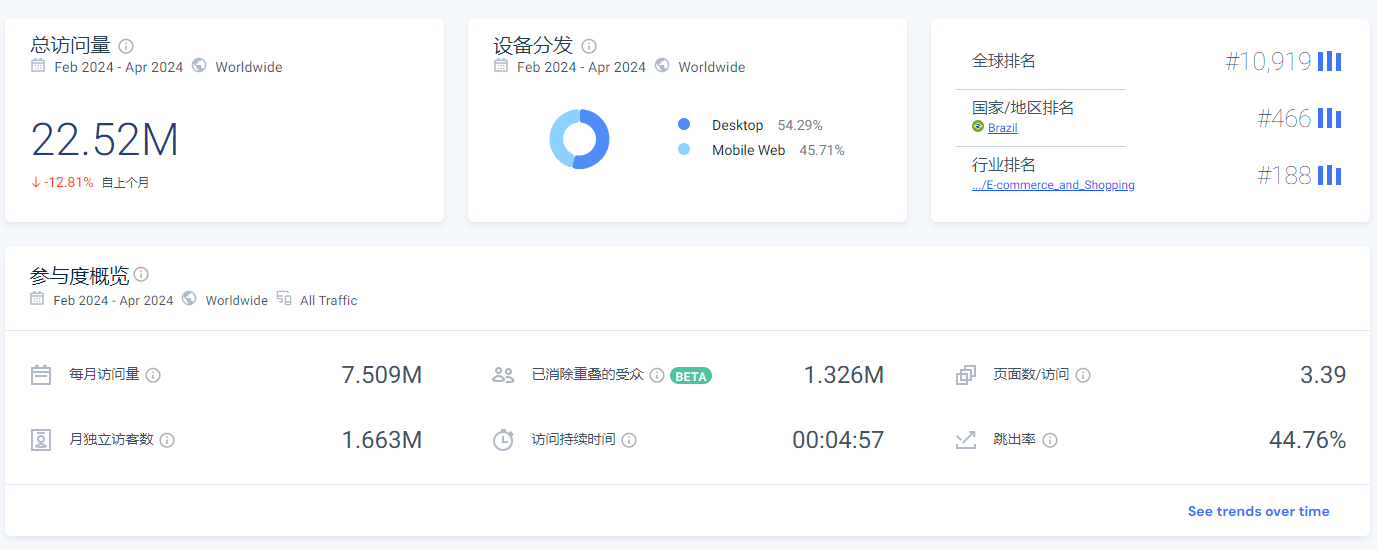Click info icon next to 总访问量
Viewport: 1377px width, 549px height.
126,46
